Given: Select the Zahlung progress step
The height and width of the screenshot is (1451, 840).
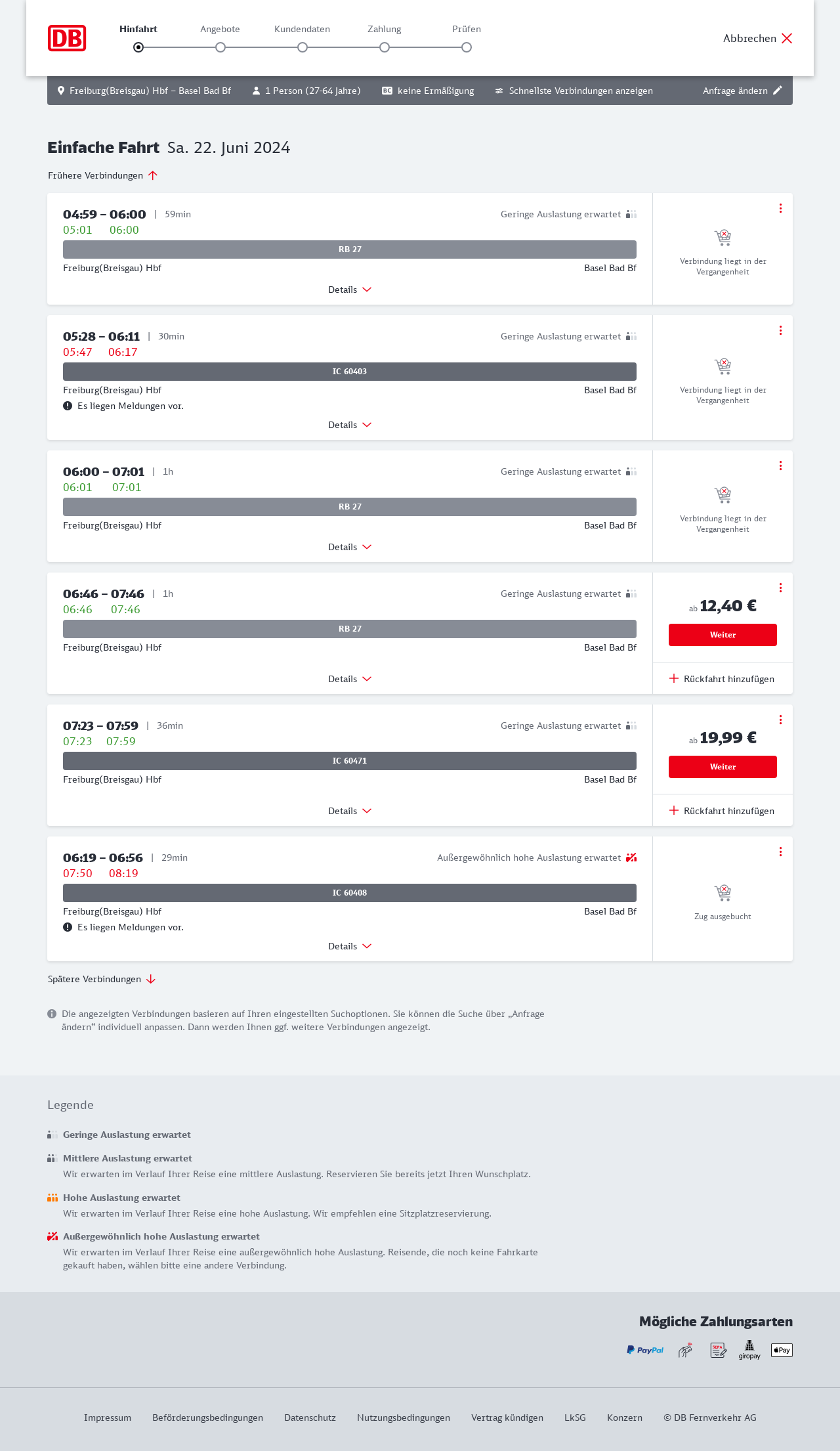Looking at the screenshot, I should pyautogui.click(x=385, y=47).
